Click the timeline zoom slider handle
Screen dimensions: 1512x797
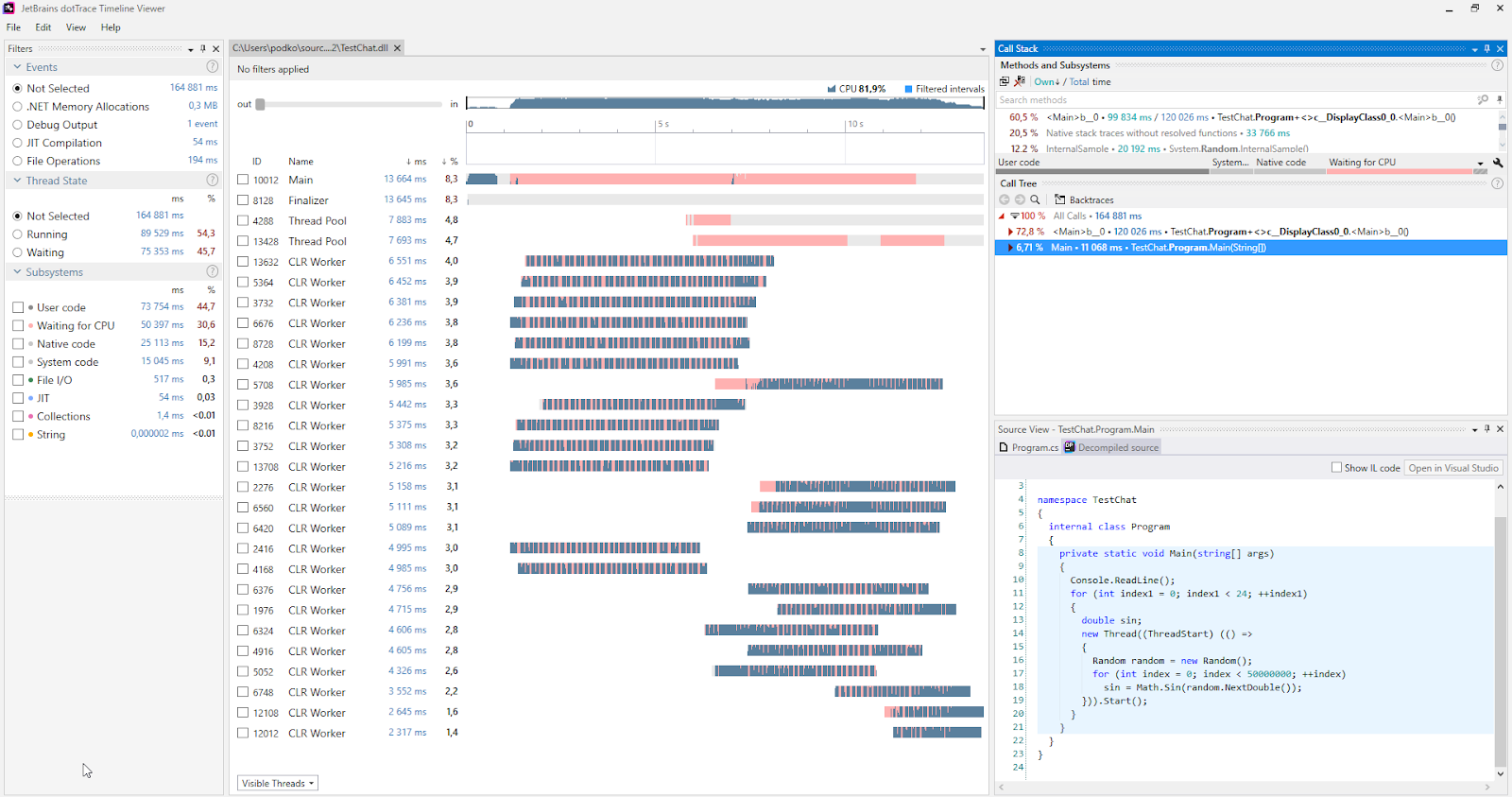point(260,104)
